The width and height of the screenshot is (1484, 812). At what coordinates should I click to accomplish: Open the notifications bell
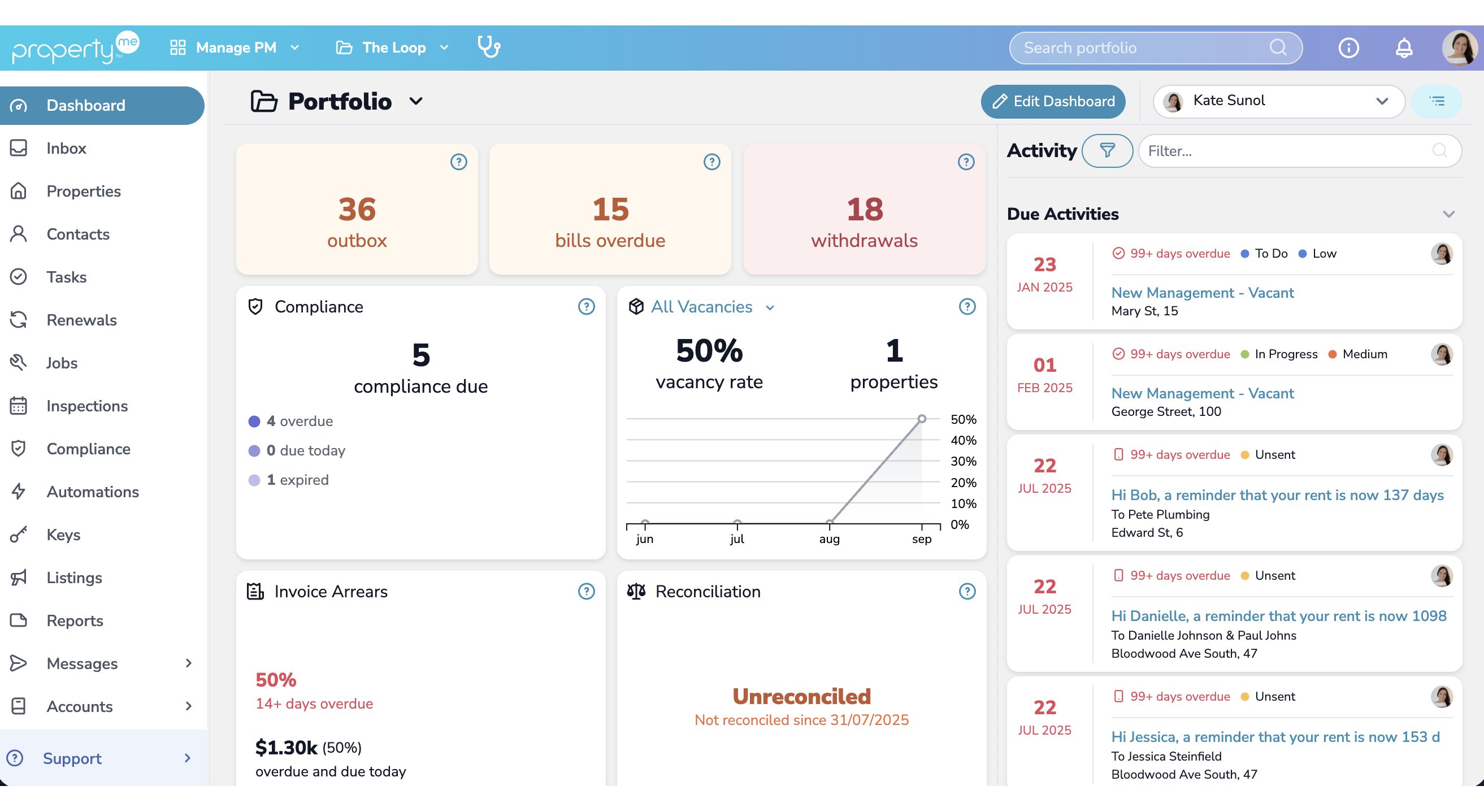(x=1404, y=48)
